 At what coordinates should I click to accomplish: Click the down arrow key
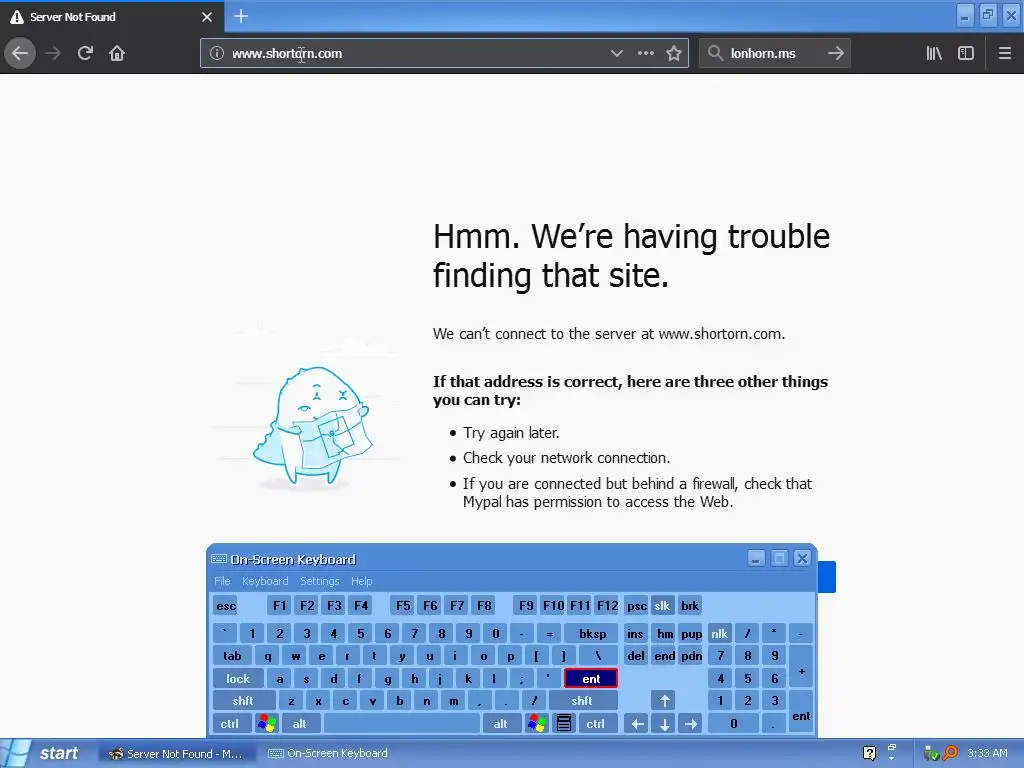coord(665,724)
